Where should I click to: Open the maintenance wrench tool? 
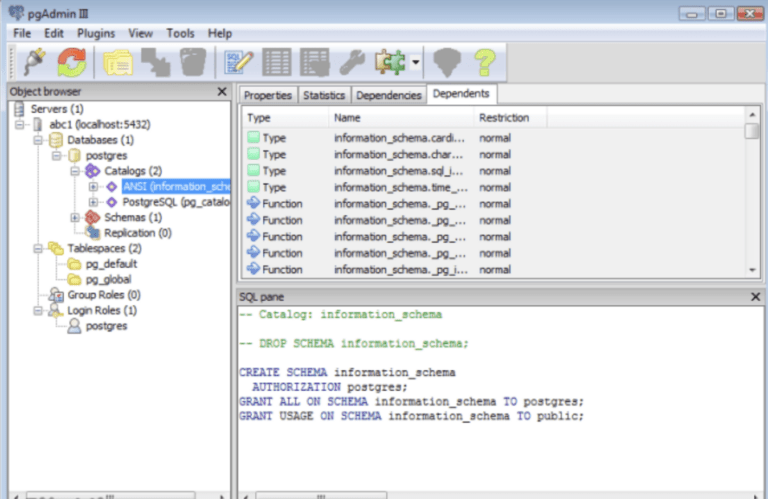point(352,62)
